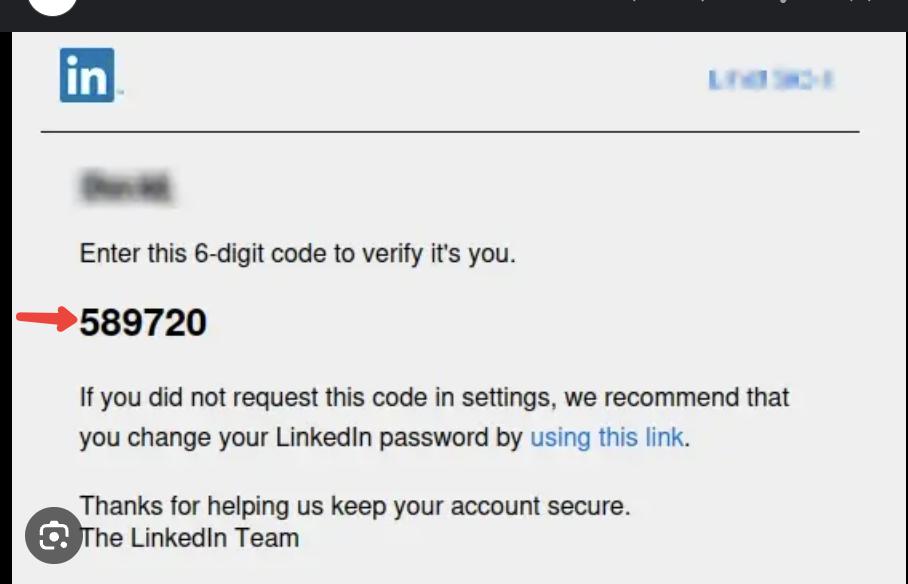Viewport: 908px width, 584px height.
Task: Click the horizontal divider below the logo
Action: click(x=450, y=132)
